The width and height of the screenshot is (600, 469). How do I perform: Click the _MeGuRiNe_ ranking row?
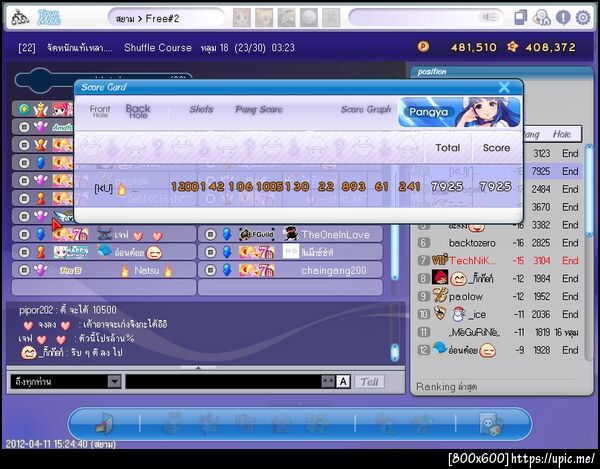tap(498, 332)
